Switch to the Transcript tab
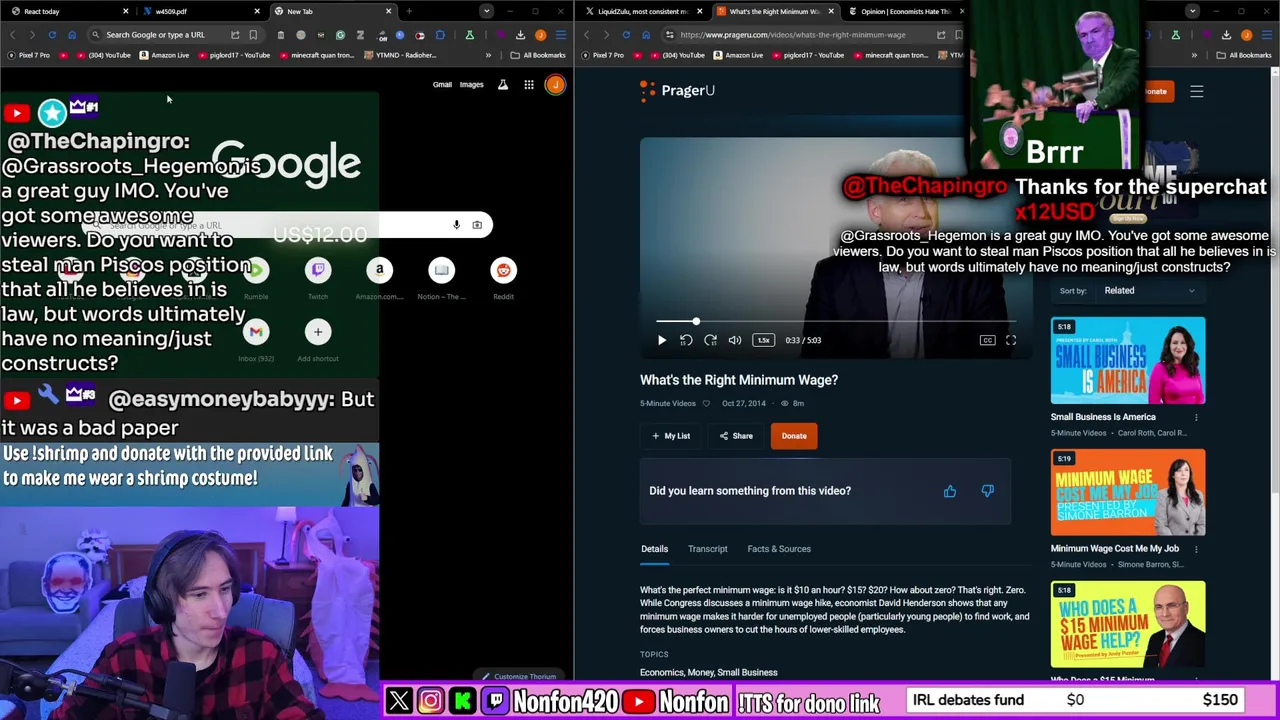The width and height of the screenshot is (1280, 720). (707, 549)
